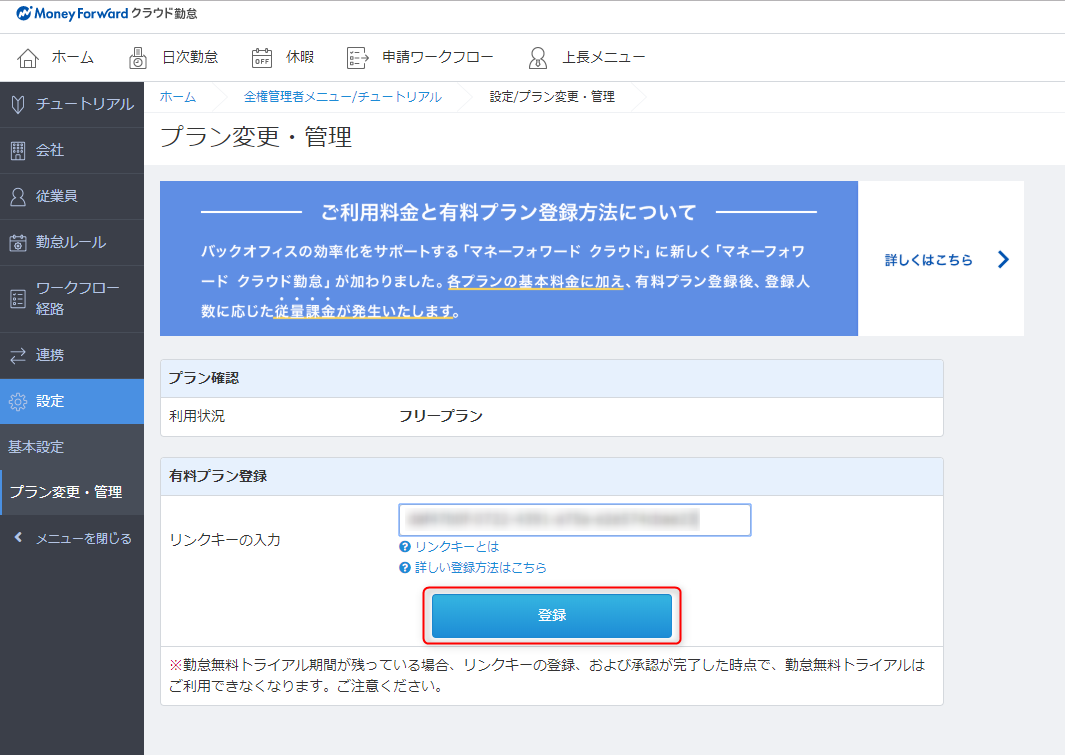Click the 会社 building icon
Image resolution: width=1065 pixels, height=755 pixels.
pyautogui.click(x=18, y=151)
